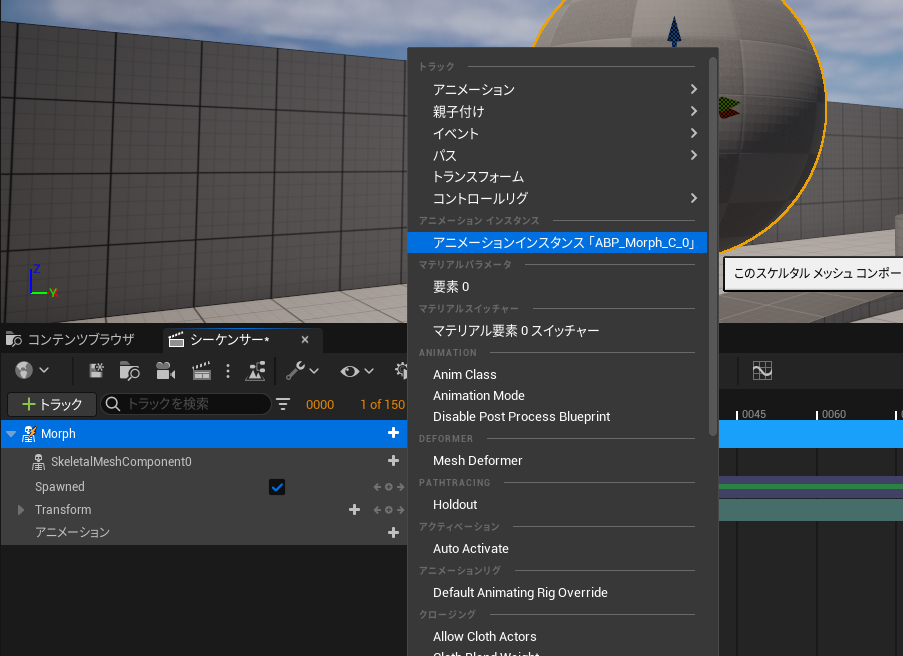Collapse the Morph track
Screen dimensions: 903x656
coord(11,434)
